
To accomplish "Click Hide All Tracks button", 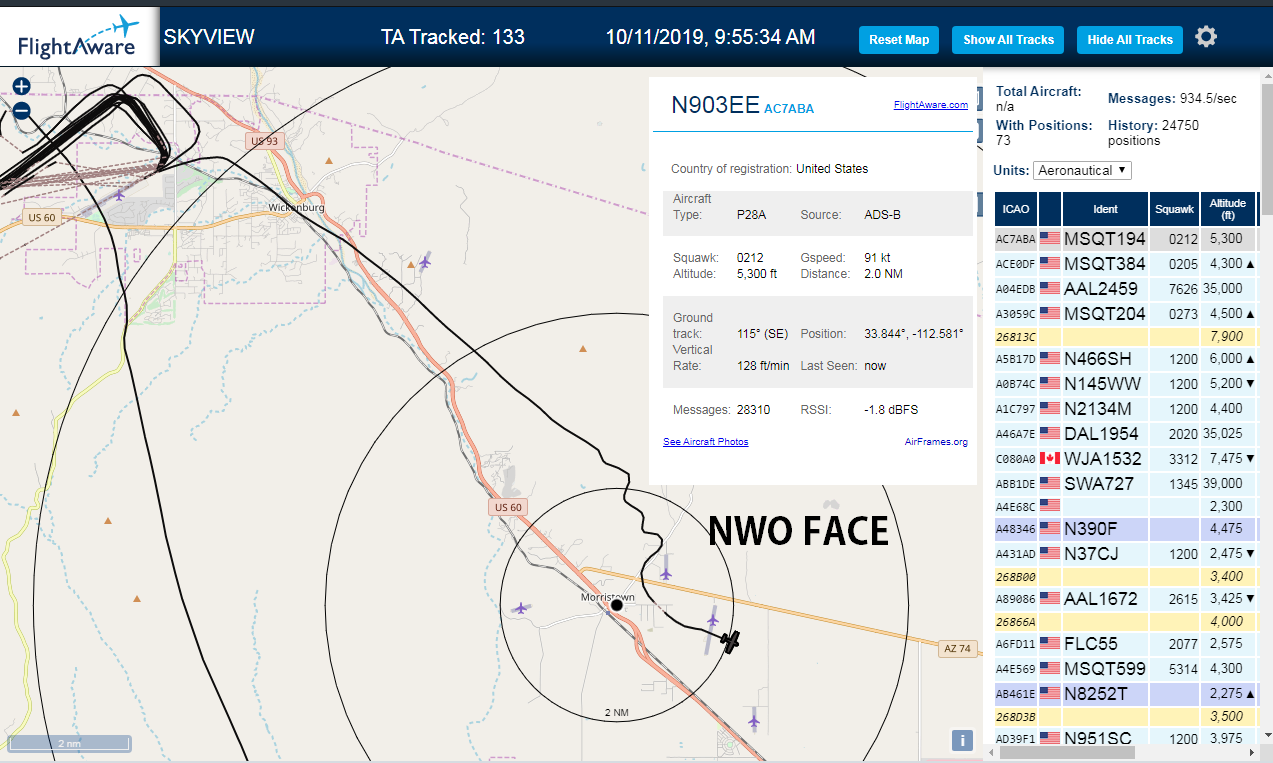I will click(x=1130, y=40).
